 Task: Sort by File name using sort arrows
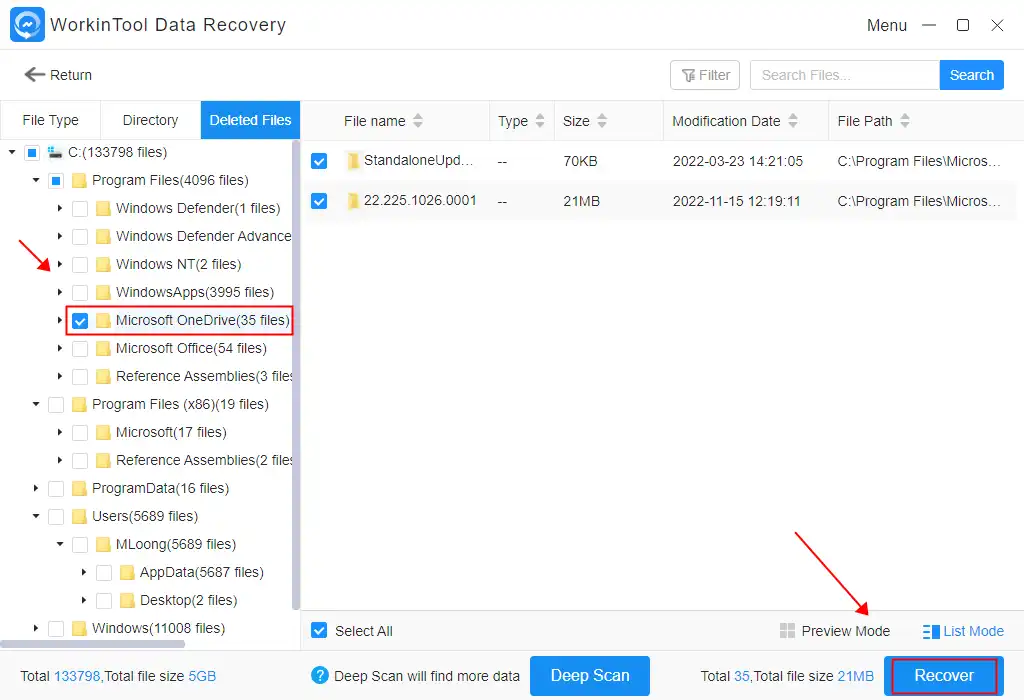point(418,121)
